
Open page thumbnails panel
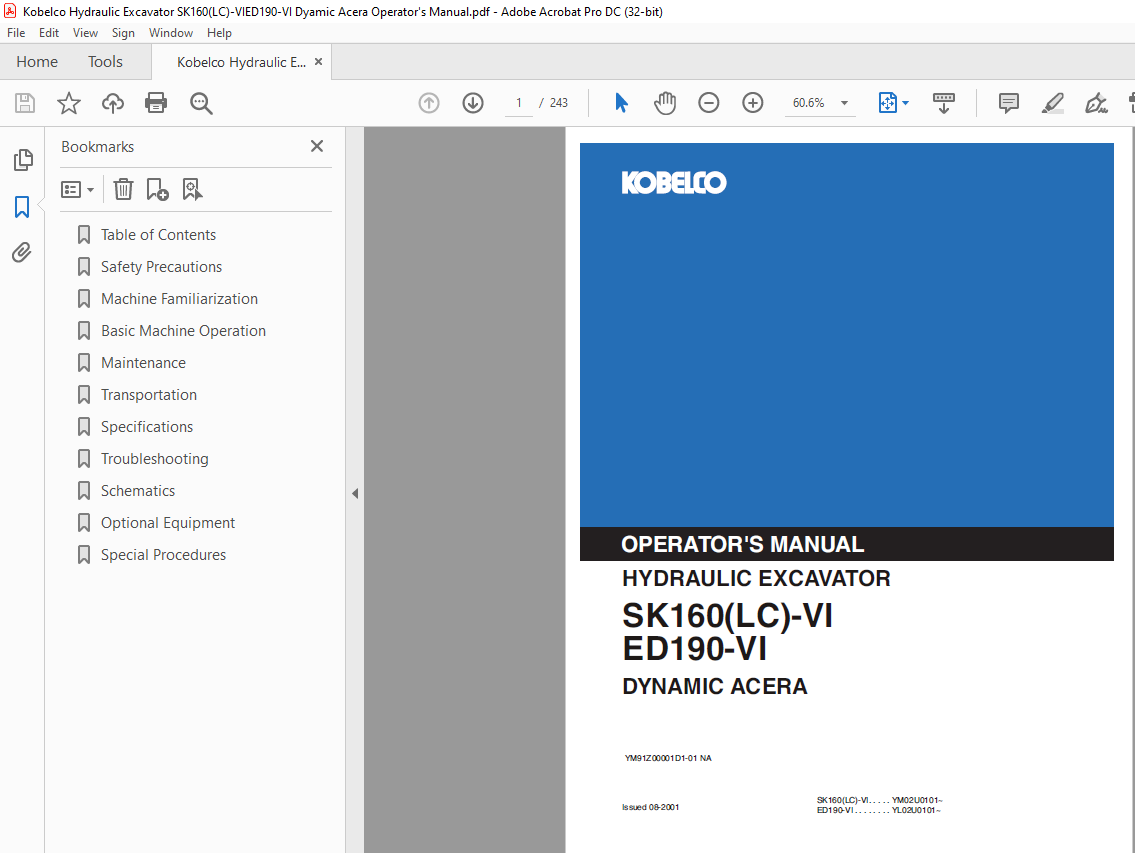pyautogui.click(x=22, y=160)
